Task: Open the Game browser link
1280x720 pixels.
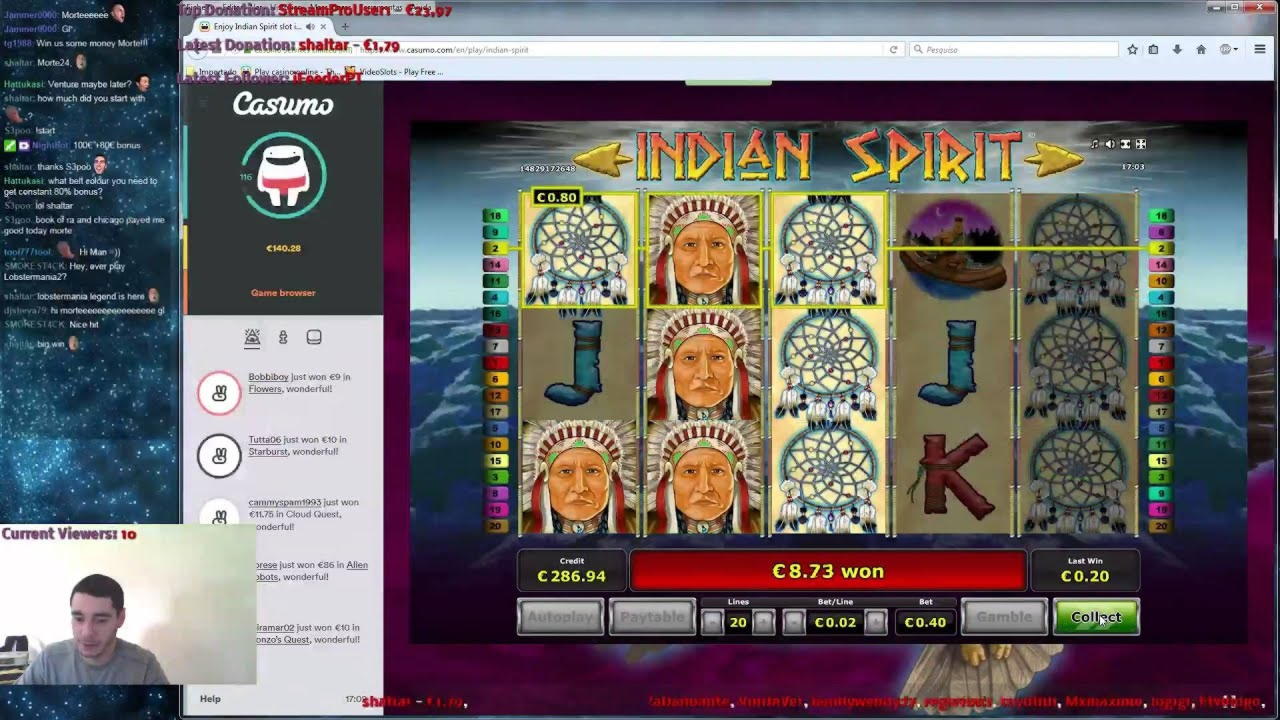Action: coord(283,293)
